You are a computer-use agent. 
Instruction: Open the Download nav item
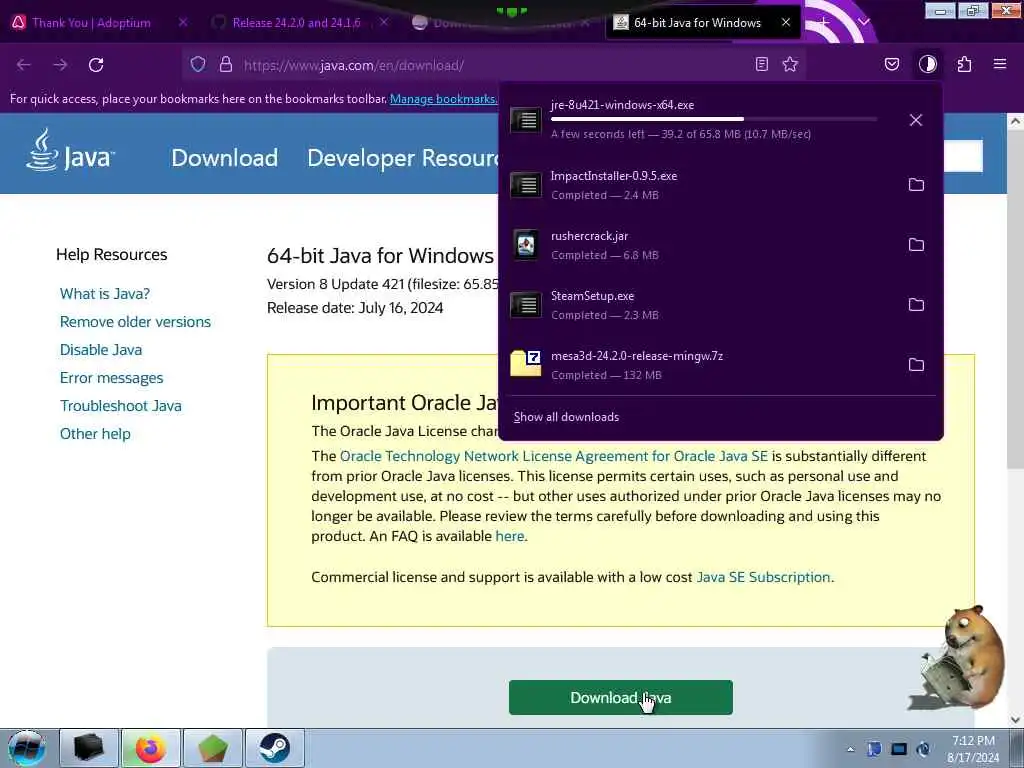pos(225,158)
